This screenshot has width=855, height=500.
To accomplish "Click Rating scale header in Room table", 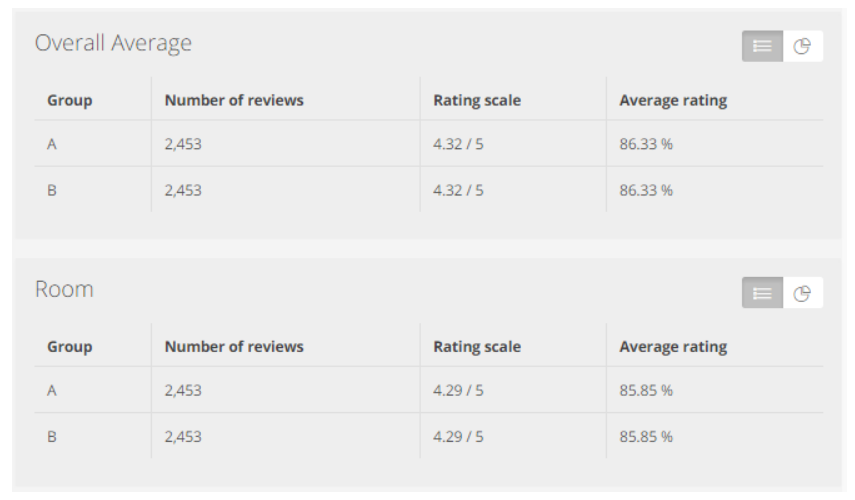I will [x=477, y=347].
